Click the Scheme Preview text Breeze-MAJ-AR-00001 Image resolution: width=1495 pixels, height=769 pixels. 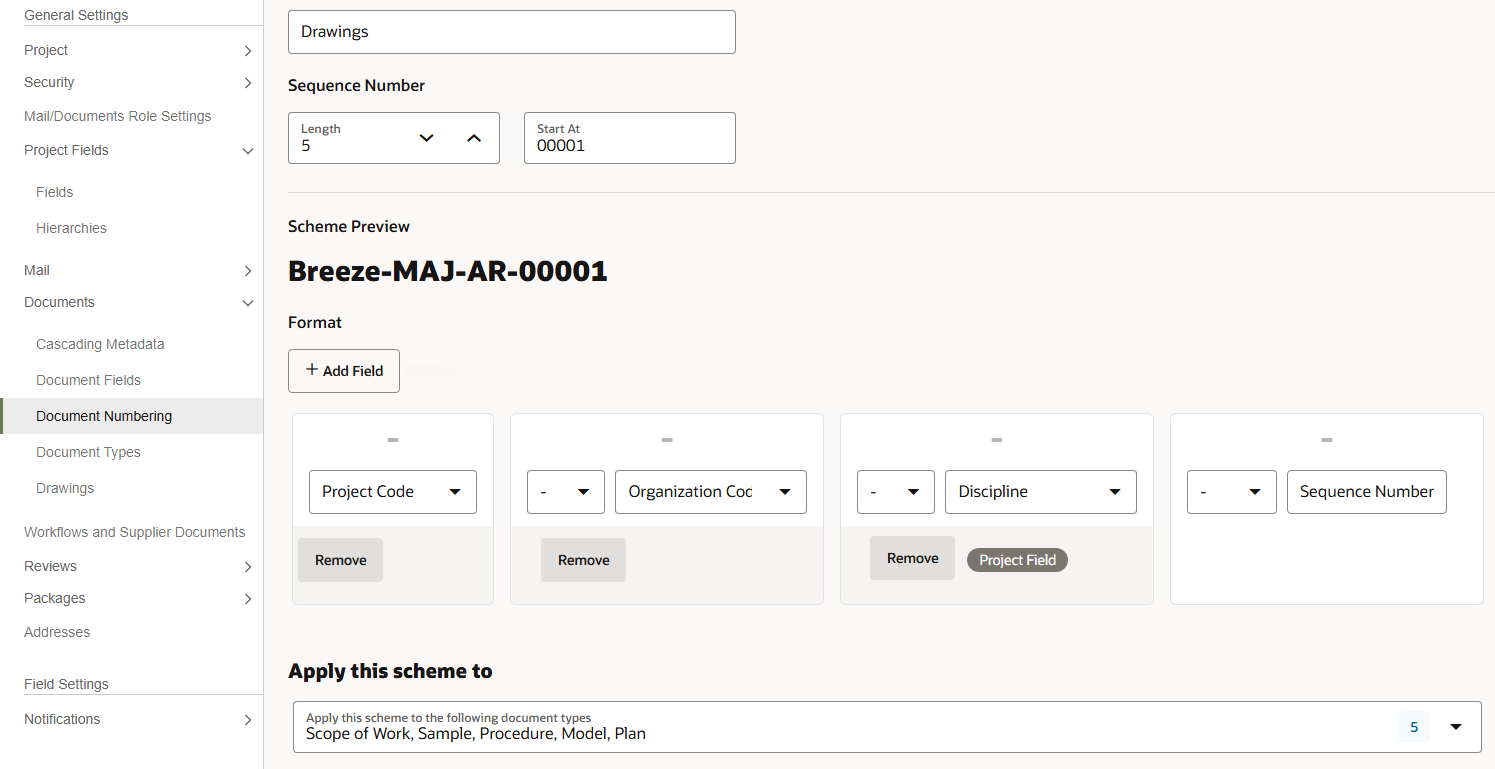(x=448, y=271)
